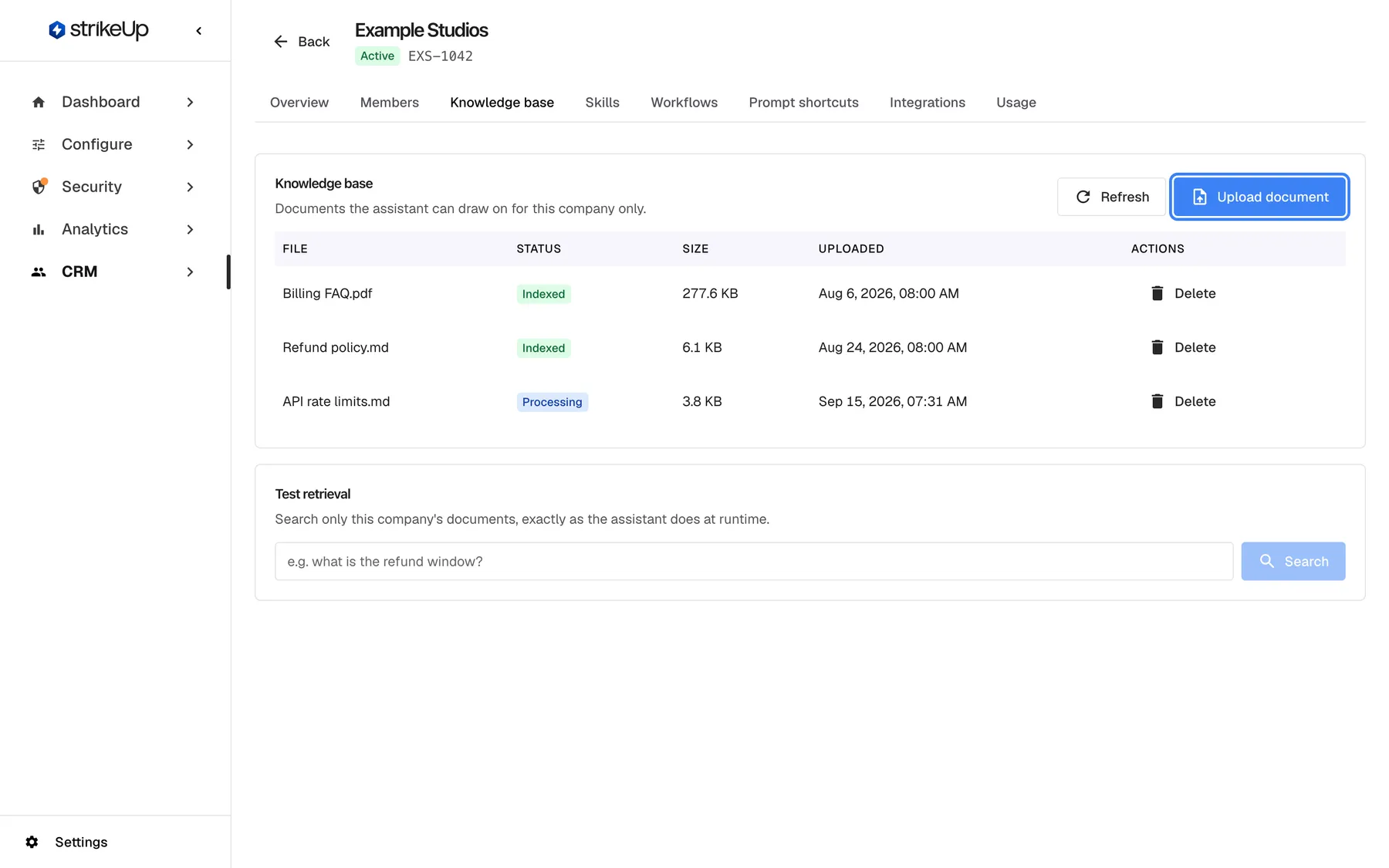1389x868 pixels.
Task: Click the UPLOADED column header
Action: (x=851, y=248)
